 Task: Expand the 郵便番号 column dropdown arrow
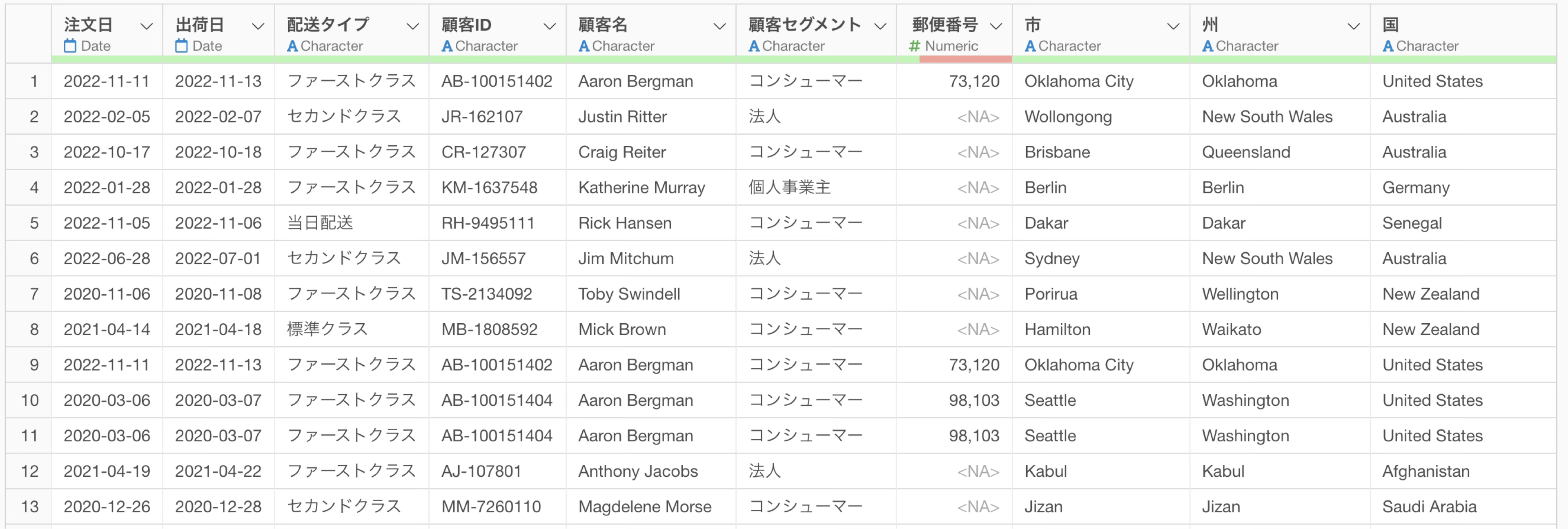[996, 26]
